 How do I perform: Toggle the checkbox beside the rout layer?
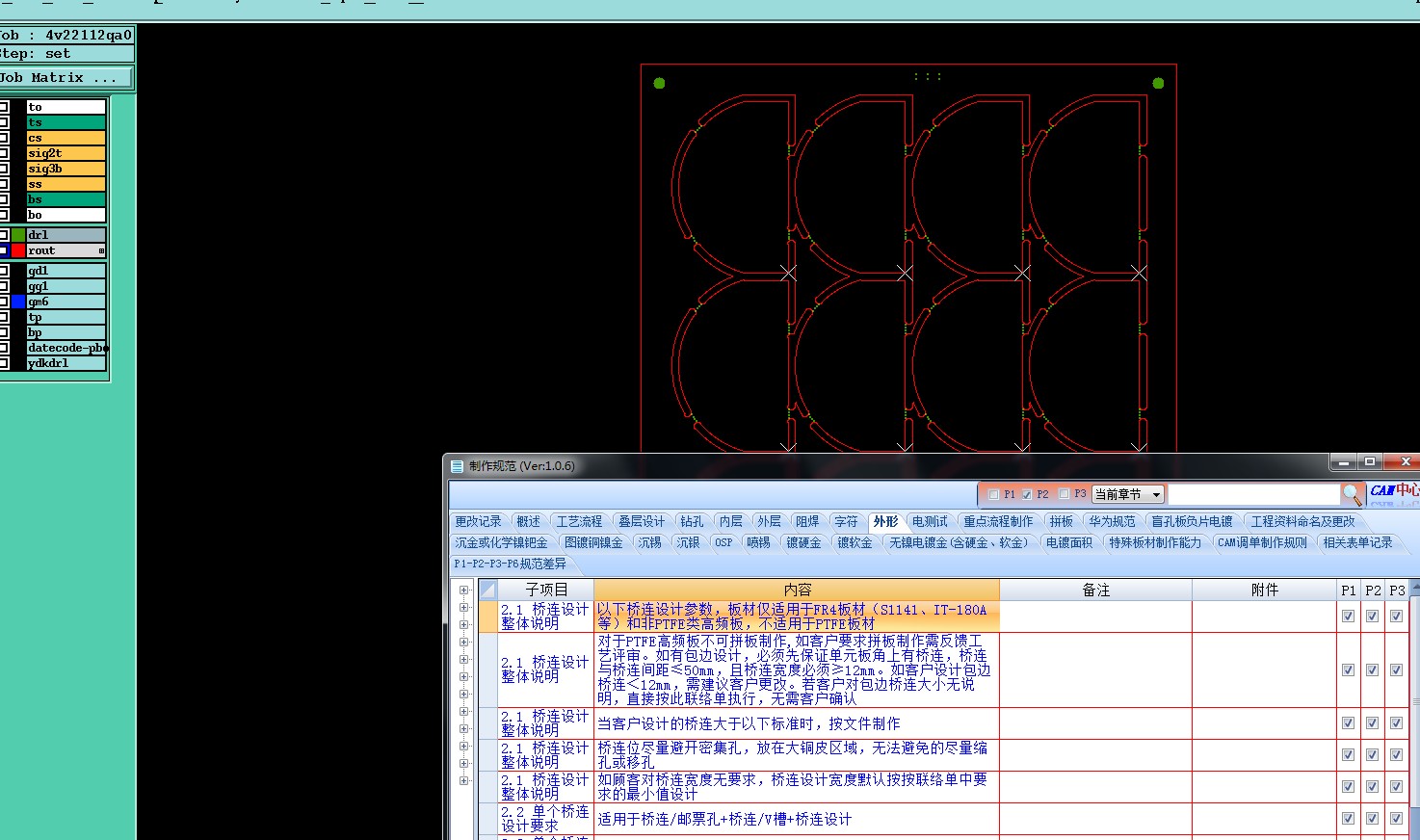pyautogui.click(x=4, y=250)
